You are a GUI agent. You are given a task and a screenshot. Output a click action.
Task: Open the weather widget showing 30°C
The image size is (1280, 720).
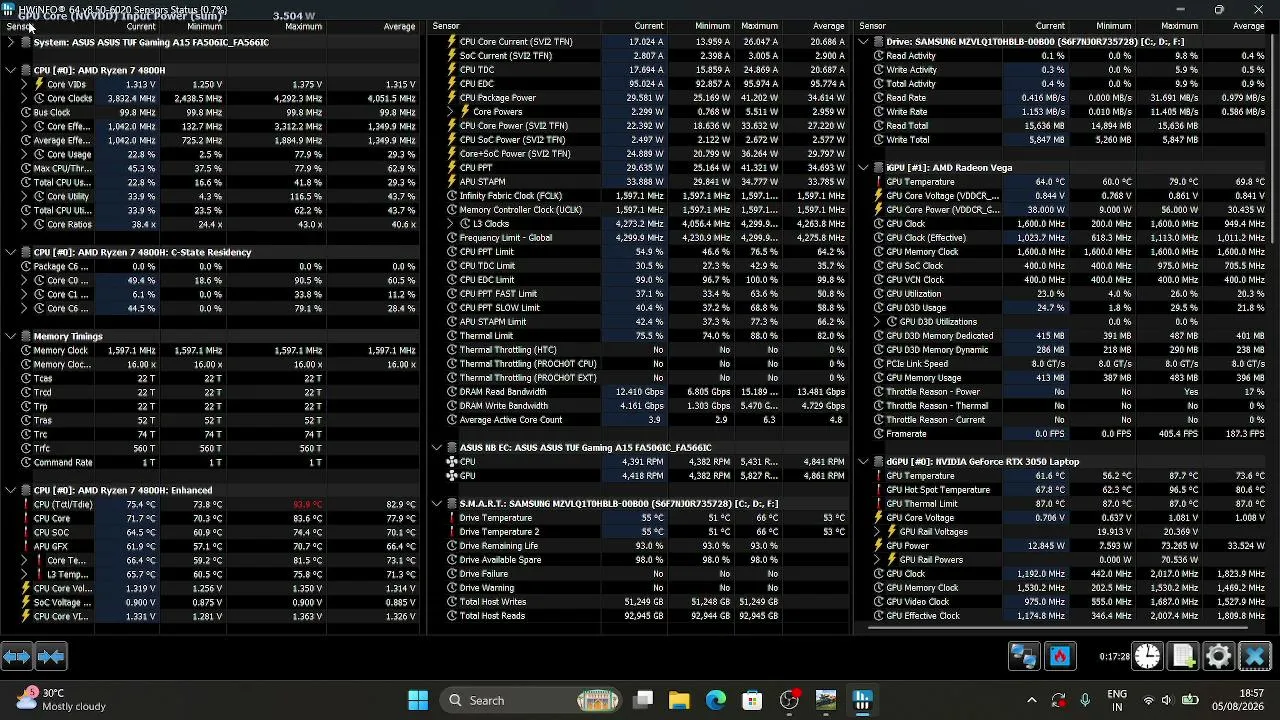tap(60, 700)
